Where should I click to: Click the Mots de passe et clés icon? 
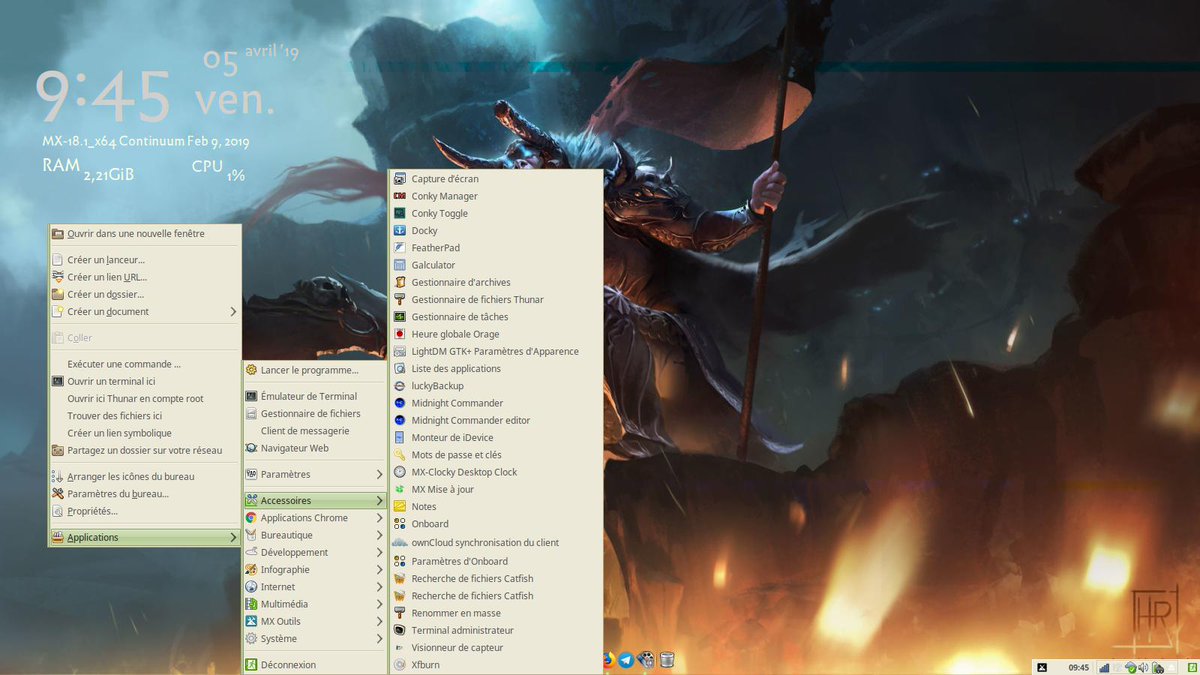[400, 455]
